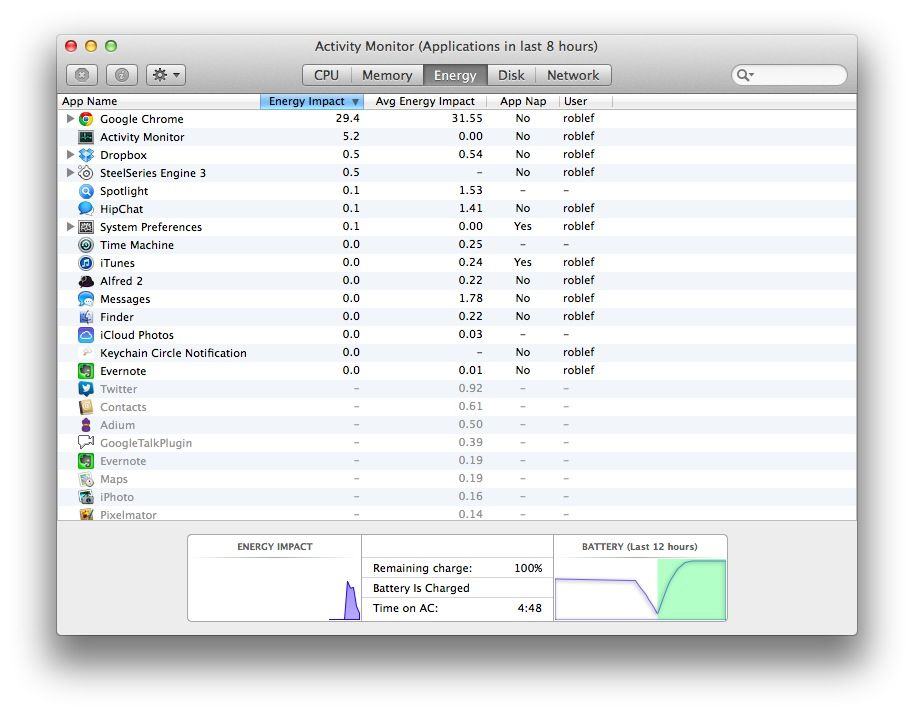914x714 pixels.
Task: Select the Google Chrome app icon
Action: point(87,118)
